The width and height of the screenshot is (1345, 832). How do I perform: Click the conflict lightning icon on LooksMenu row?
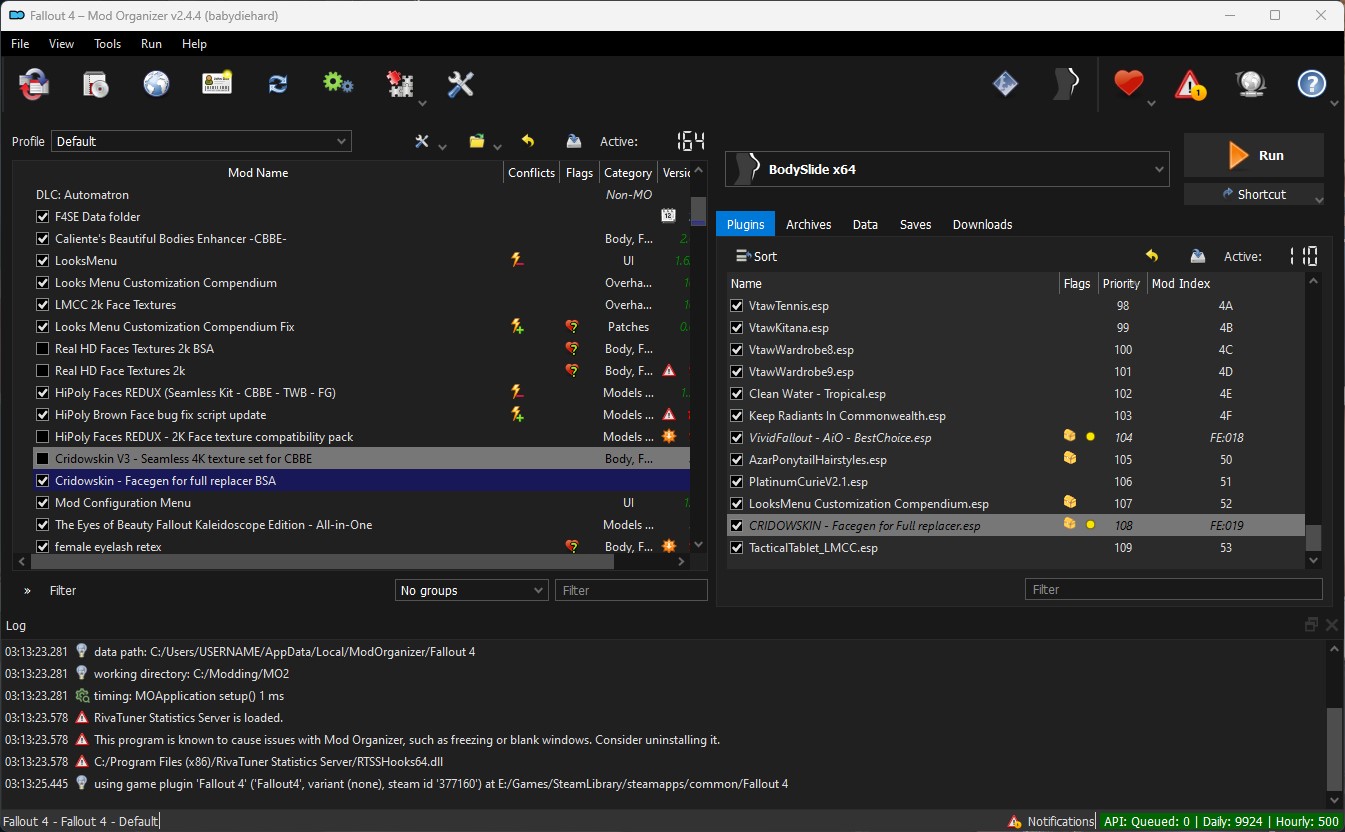coord(517,261)
